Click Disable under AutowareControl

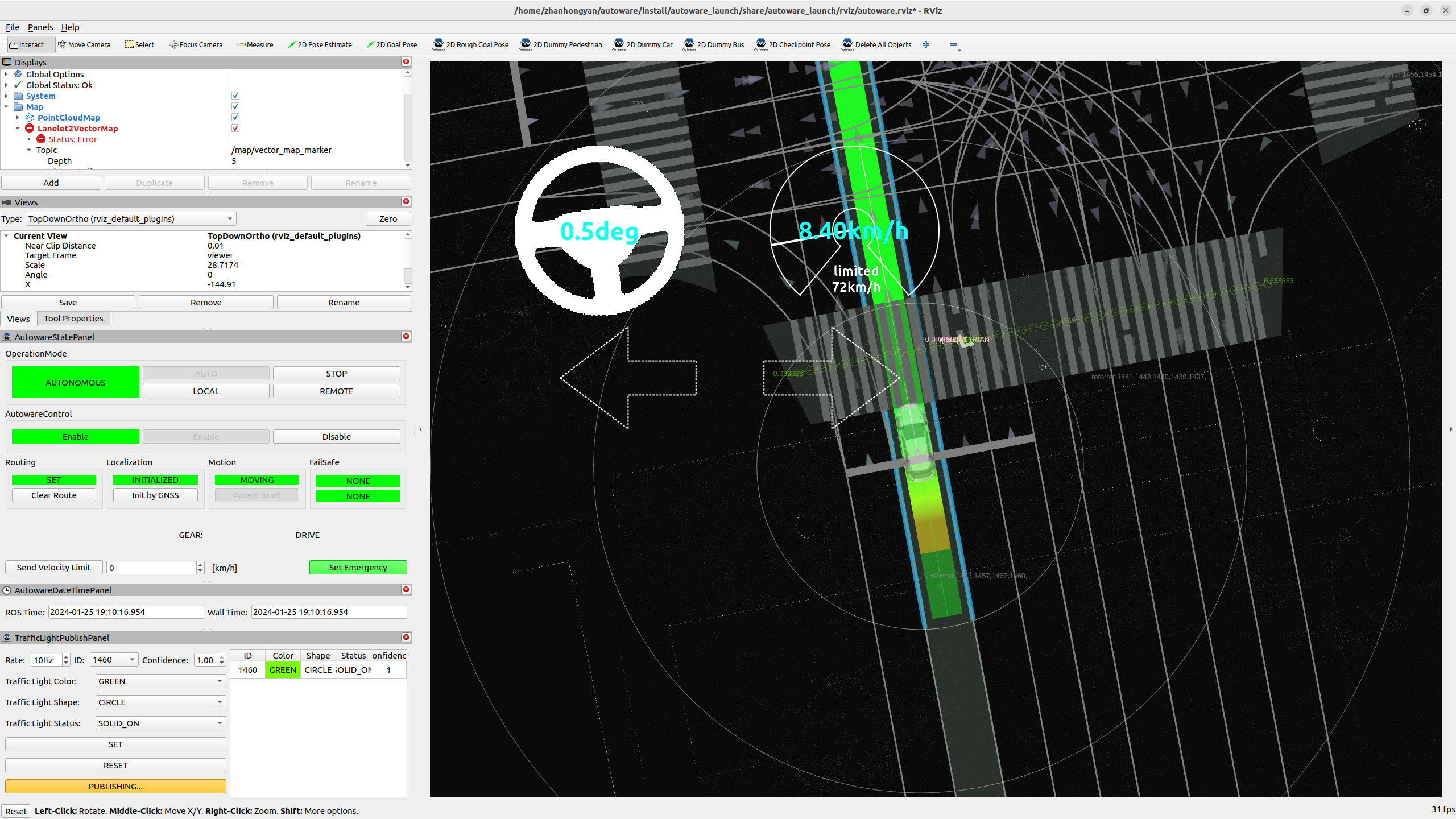point(336,436)
